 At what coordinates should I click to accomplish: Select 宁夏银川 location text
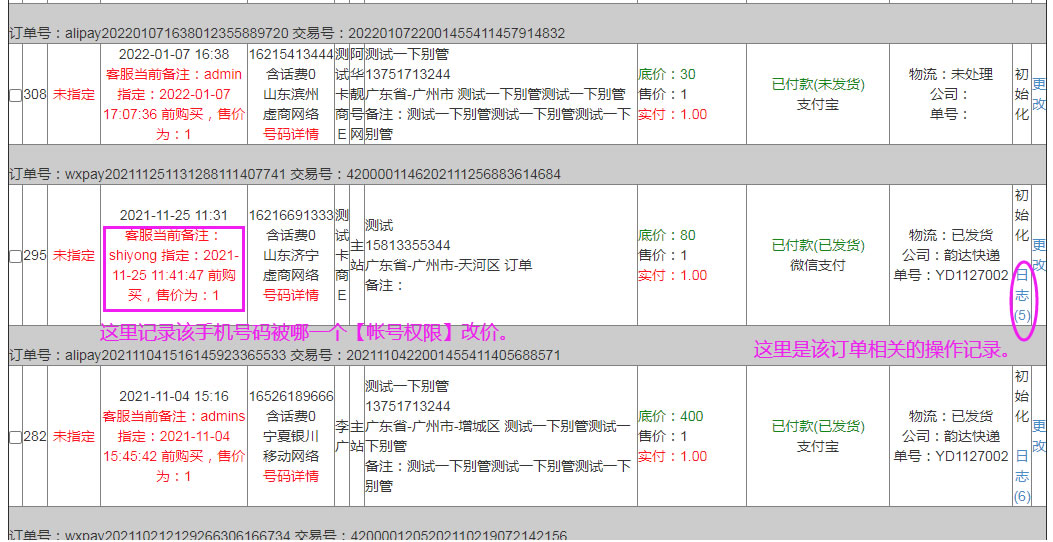pyautogui.click(x=291, y=436)
